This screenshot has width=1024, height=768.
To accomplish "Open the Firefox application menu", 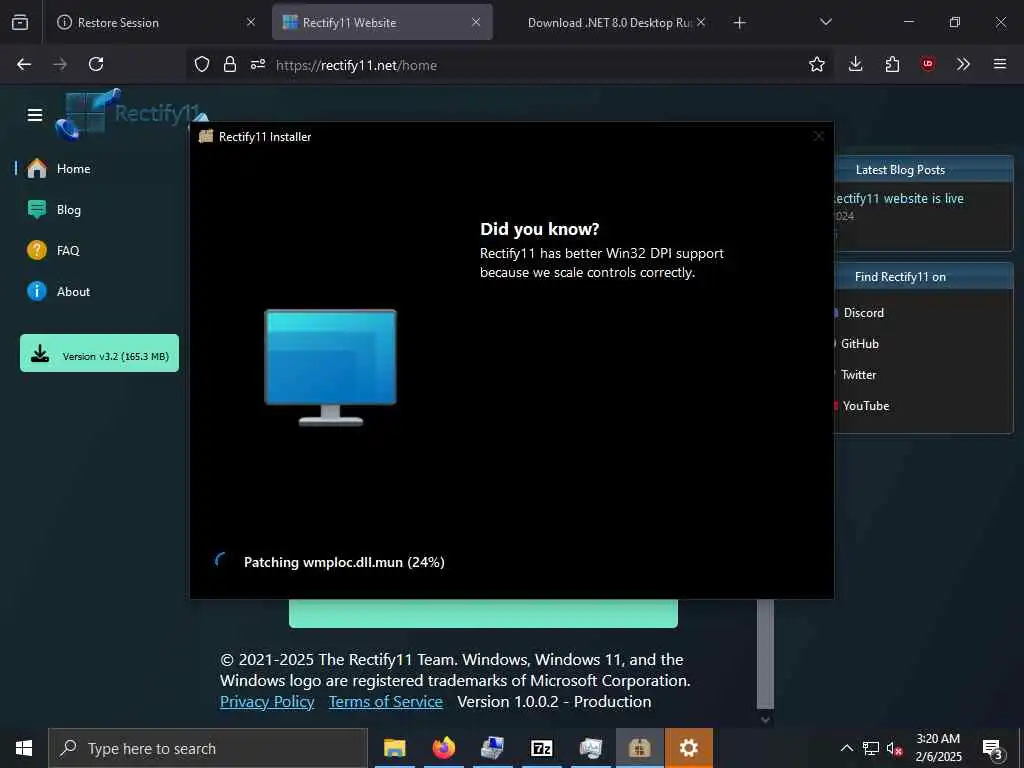I will (x=1000, y=64).
